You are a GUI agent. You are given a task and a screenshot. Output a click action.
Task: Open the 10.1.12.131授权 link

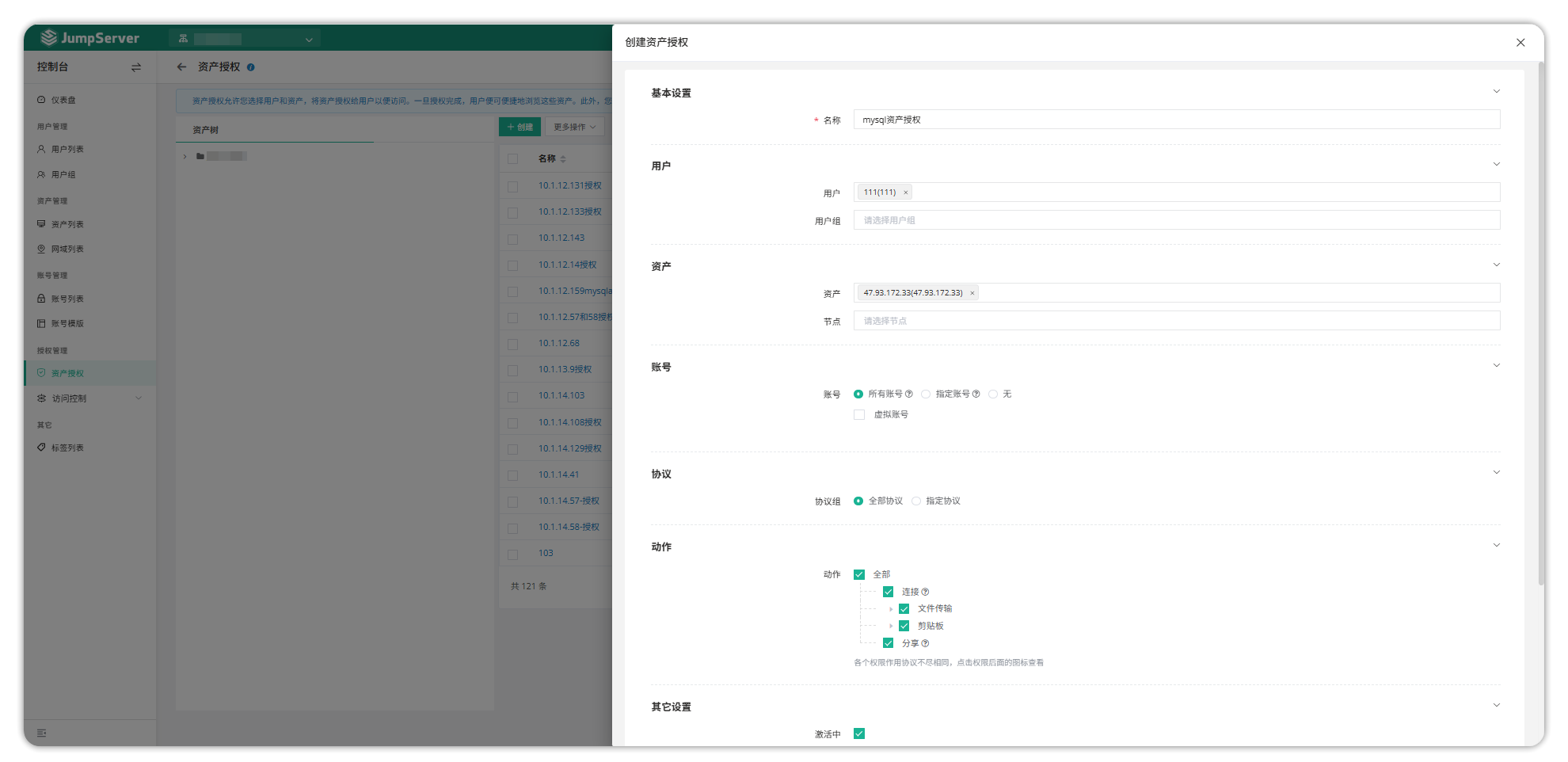click(569, 185)
